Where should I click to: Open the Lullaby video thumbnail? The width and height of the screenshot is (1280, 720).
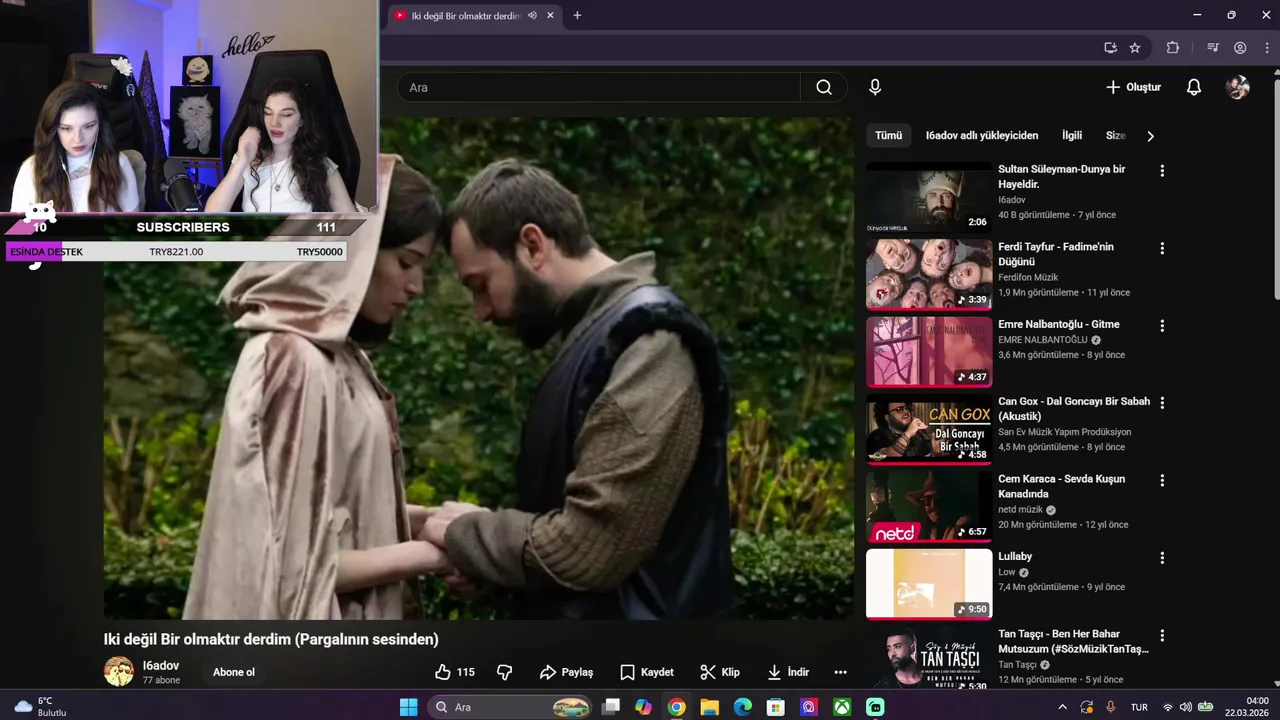tap(929, 584)
